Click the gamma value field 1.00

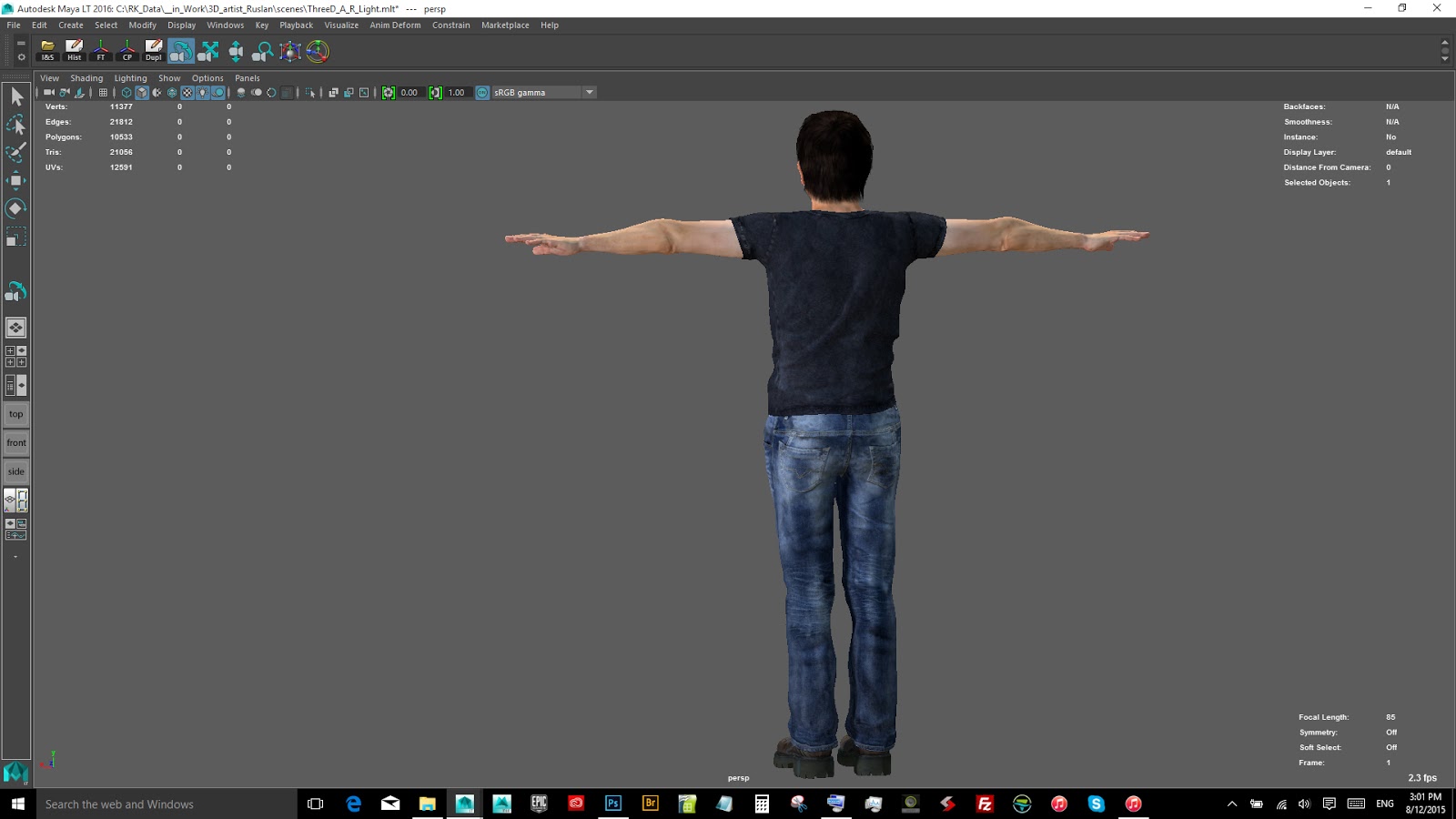pyautogui.click(x=457, y=93)
